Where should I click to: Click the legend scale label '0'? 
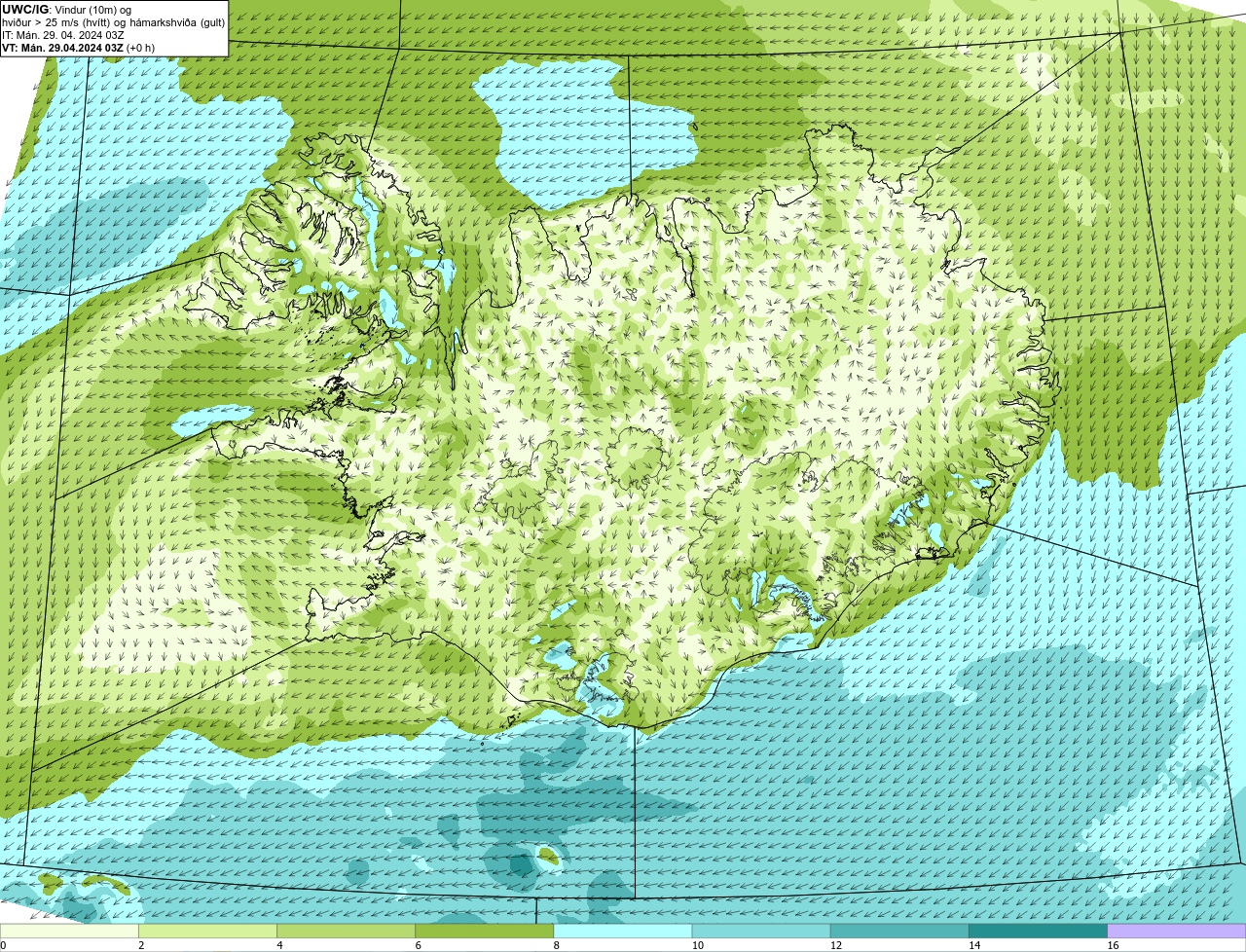pos(3,945)
